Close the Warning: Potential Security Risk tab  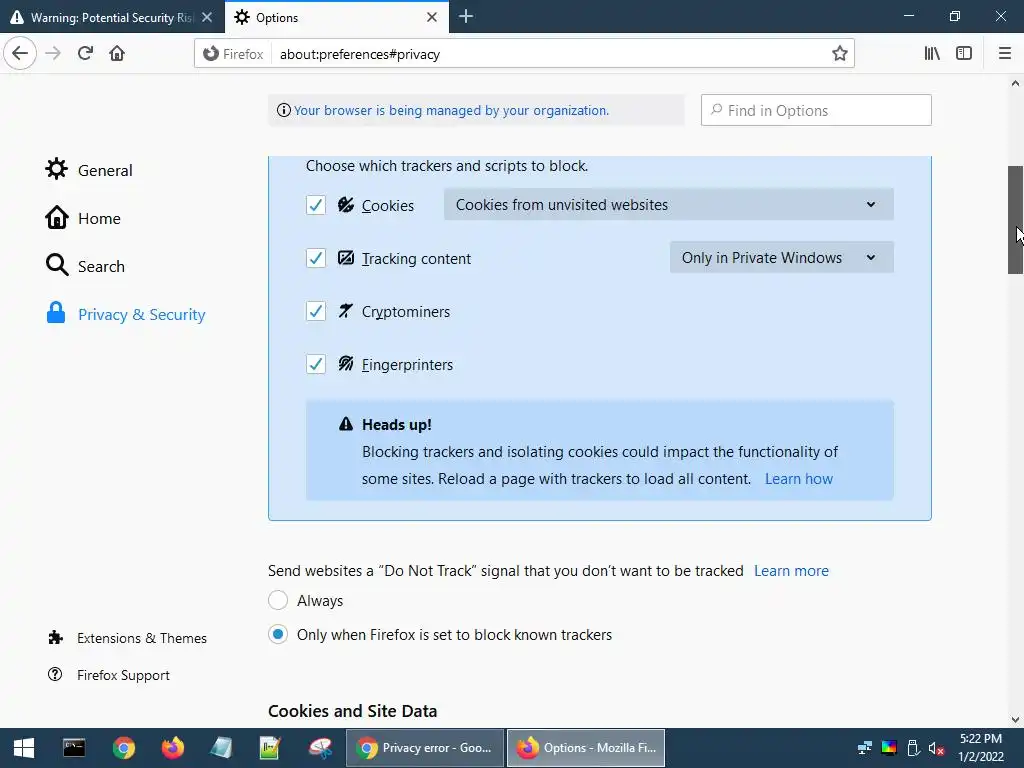point(207,17)
